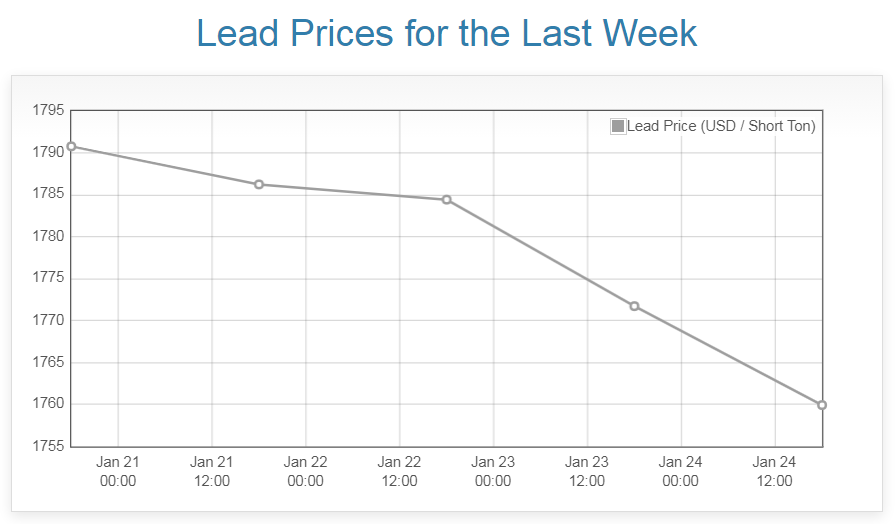
Task: Select the "Jan 24 12:00" axis label
Action: [775, 471]
